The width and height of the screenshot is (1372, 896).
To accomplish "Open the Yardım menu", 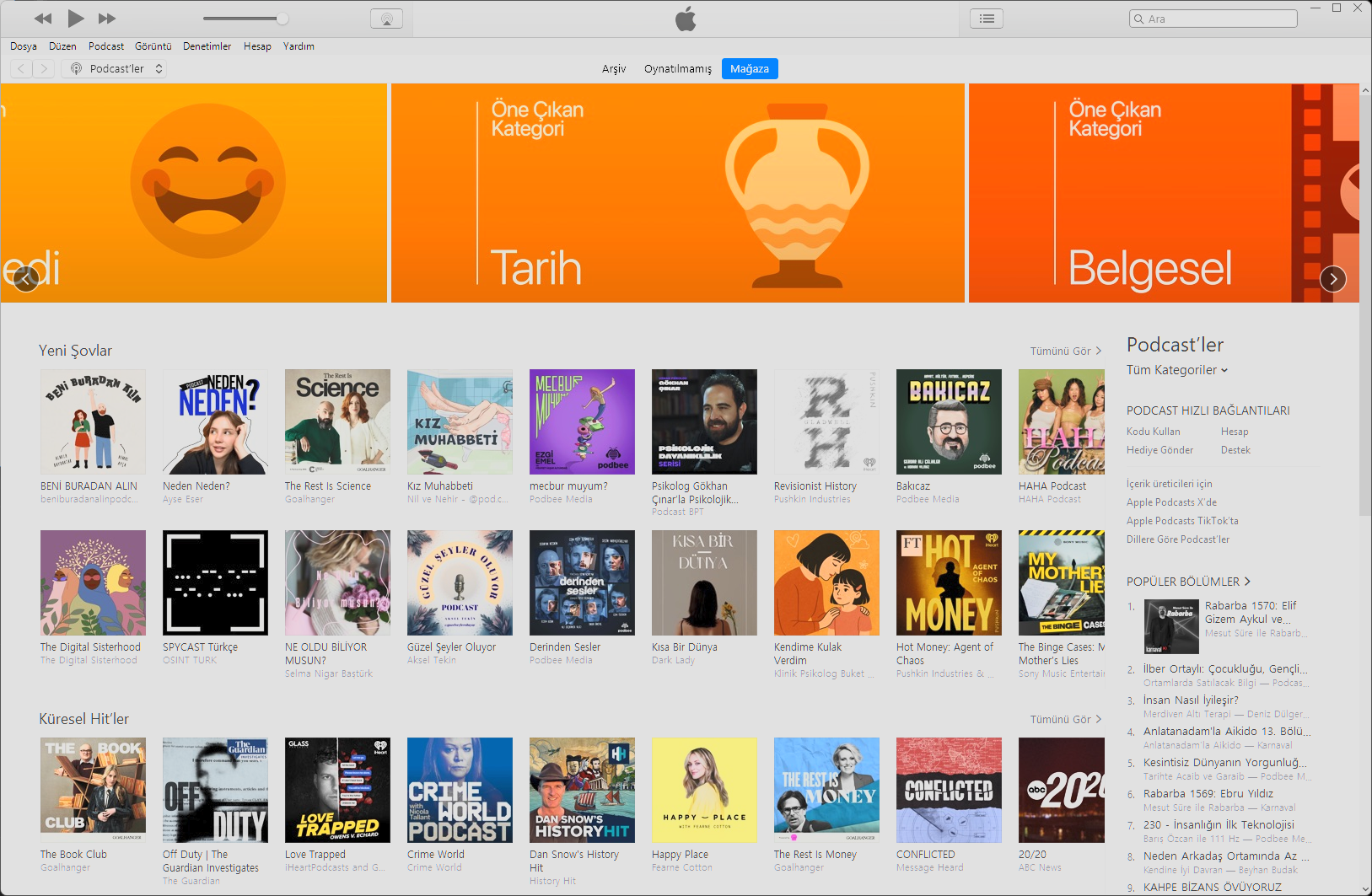I will pos(299,46).
